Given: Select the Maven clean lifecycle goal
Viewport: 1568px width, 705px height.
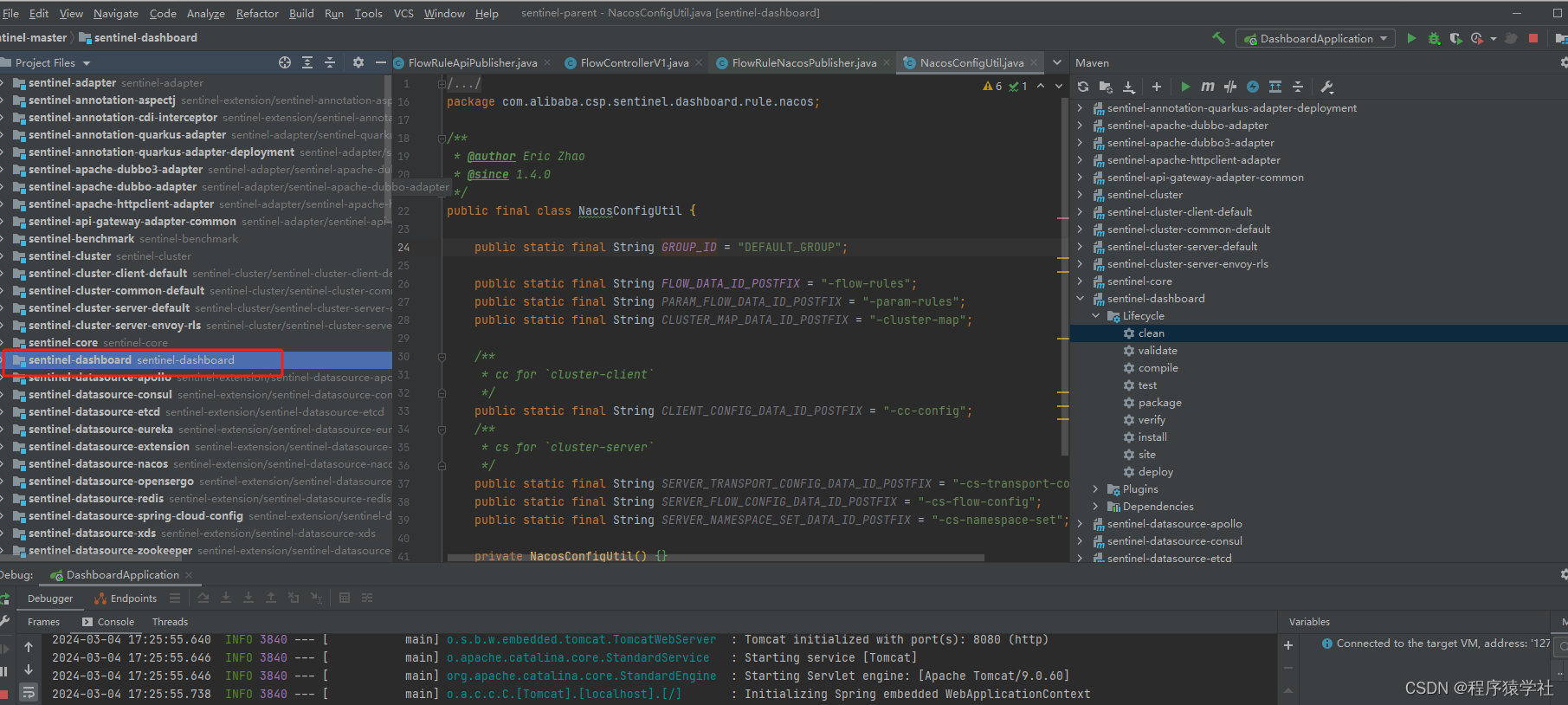Looking at the screenshot, I should (x=1151, y=333).
